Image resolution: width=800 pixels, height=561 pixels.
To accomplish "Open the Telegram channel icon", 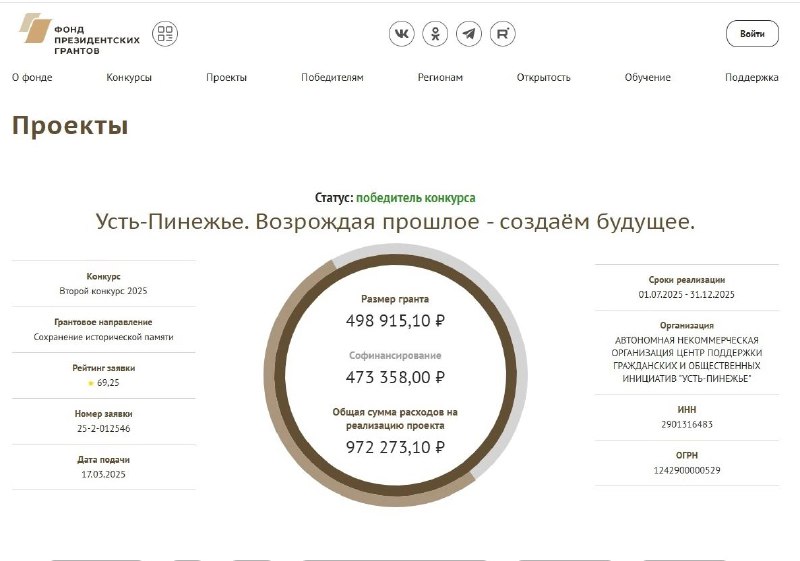I will pyautogui.click(x=469, y=34).
